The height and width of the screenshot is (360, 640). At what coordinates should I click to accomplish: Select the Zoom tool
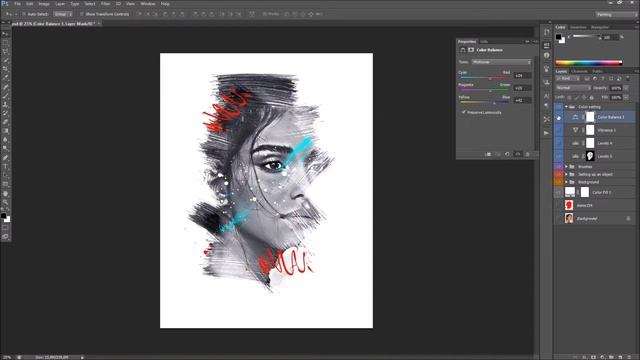pyautogui.click(x=5, y=202)
